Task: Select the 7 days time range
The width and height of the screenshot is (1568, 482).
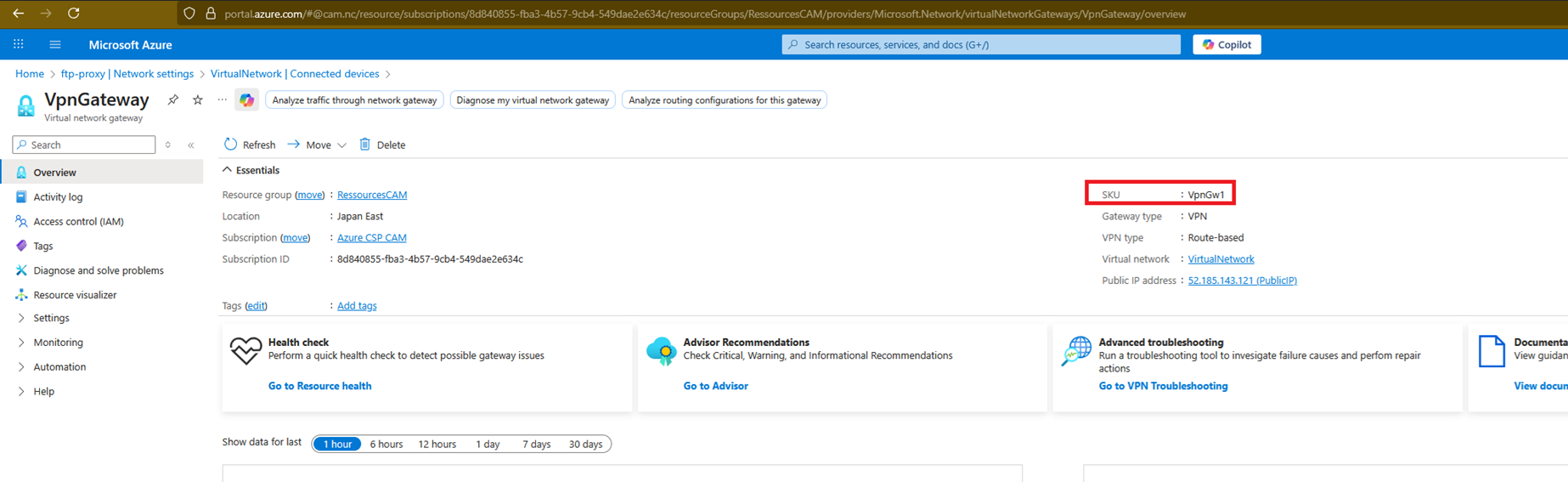Action: click(536, 444)
